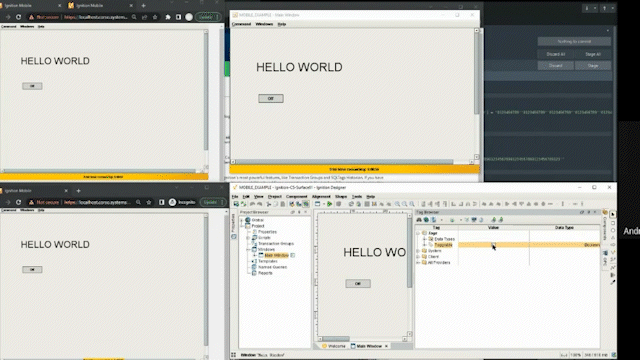The image size is (640, 360).
Task: Collapse the Windows node in Project Browser
Action: pyautogui.click(x=248, y=249)
